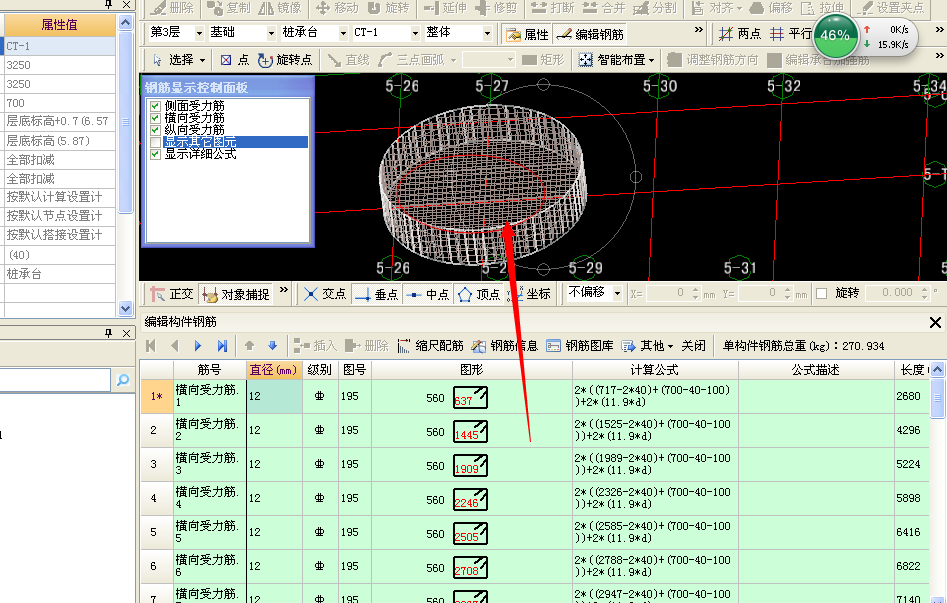
Task: Enable 顶点 vertex snap
Action: point(479,294)
